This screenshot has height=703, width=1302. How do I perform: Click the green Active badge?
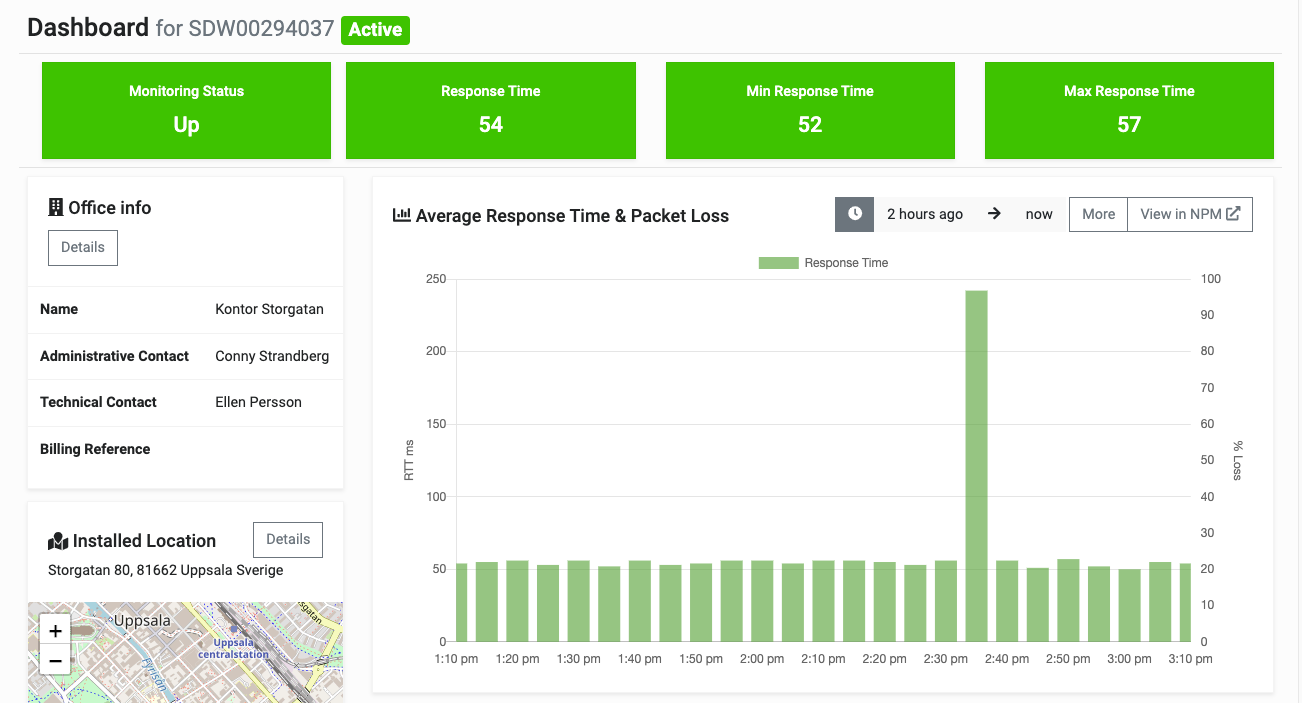point(375,30)
